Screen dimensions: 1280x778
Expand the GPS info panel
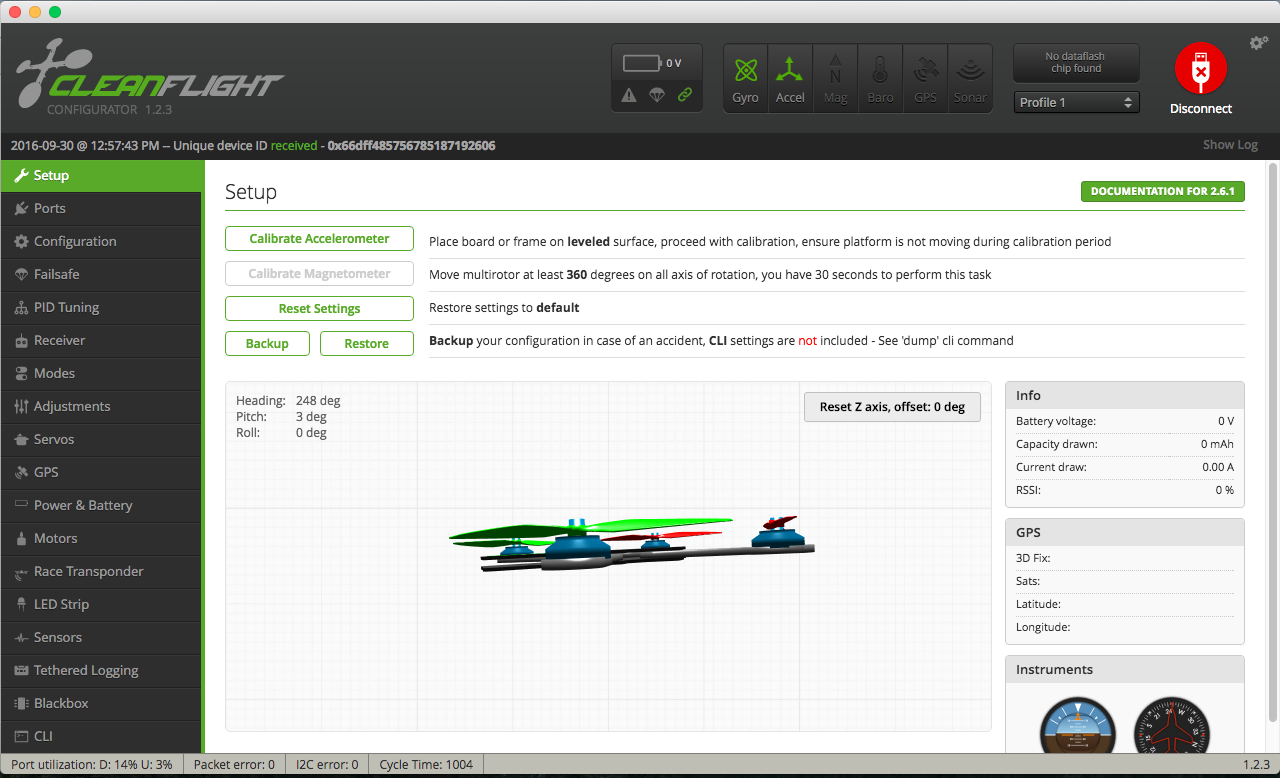[x=1124, y=532]
